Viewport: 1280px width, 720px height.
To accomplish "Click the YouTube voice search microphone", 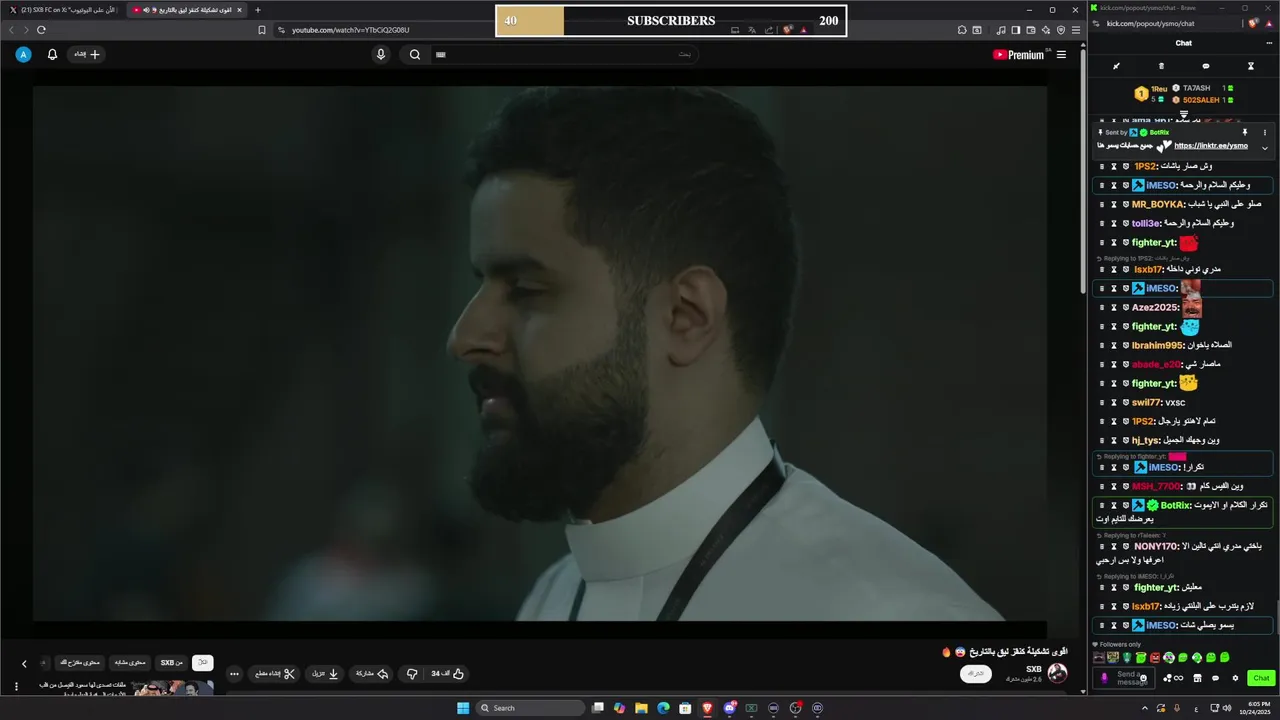I will (x=381, y=54).
